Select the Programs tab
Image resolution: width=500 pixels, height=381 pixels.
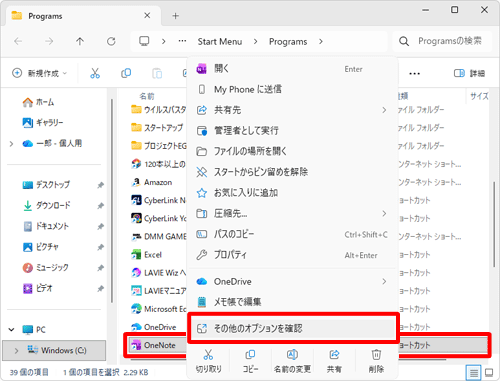pyautogui.click(x=83, y=16)
